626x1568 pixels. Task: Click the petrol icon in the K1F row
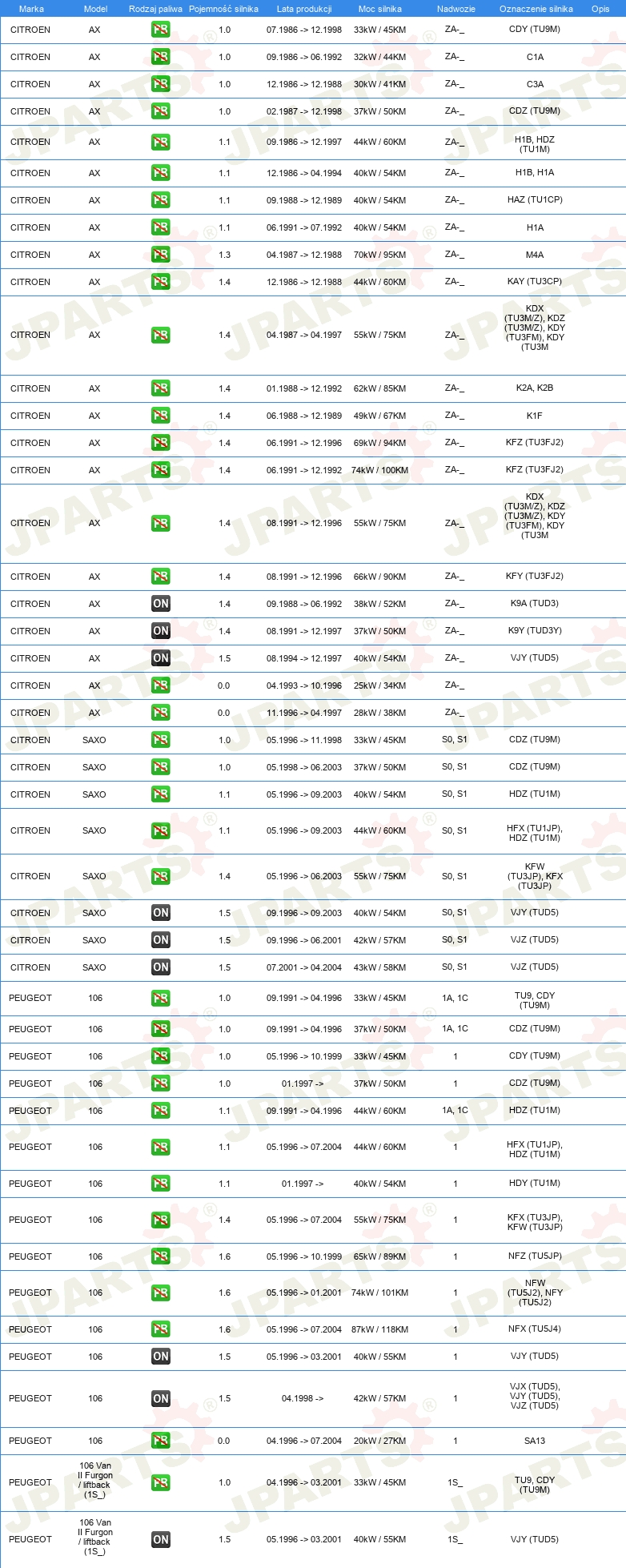161,416
